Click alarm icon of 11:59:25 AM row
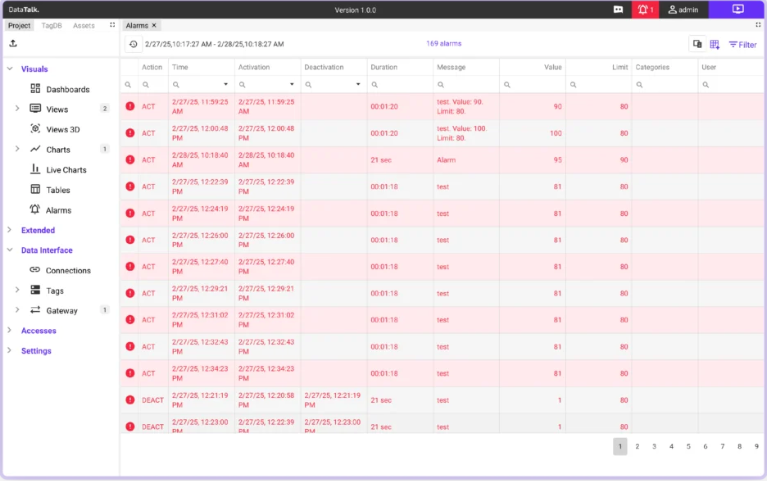The height and width of the screenshot is (481, 767). pyautogui.click(x=130, y=106)
